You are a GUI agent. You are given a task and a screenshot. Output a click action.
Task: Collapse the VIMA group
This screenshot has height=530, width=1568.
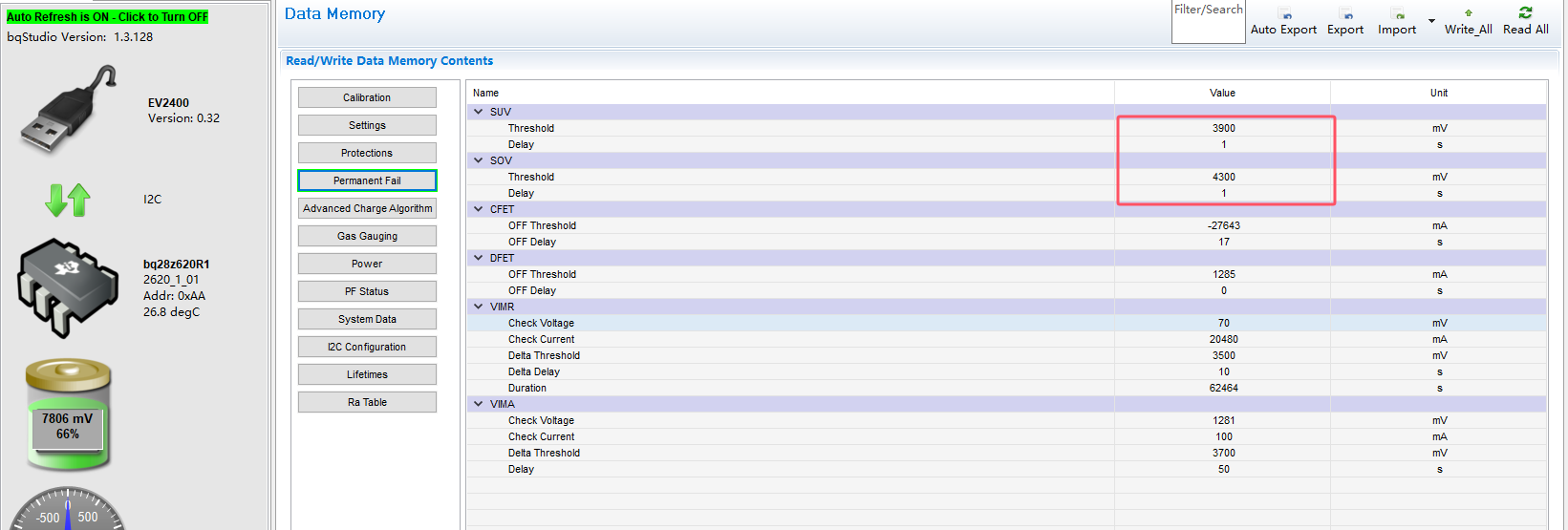tap(479, 404)
